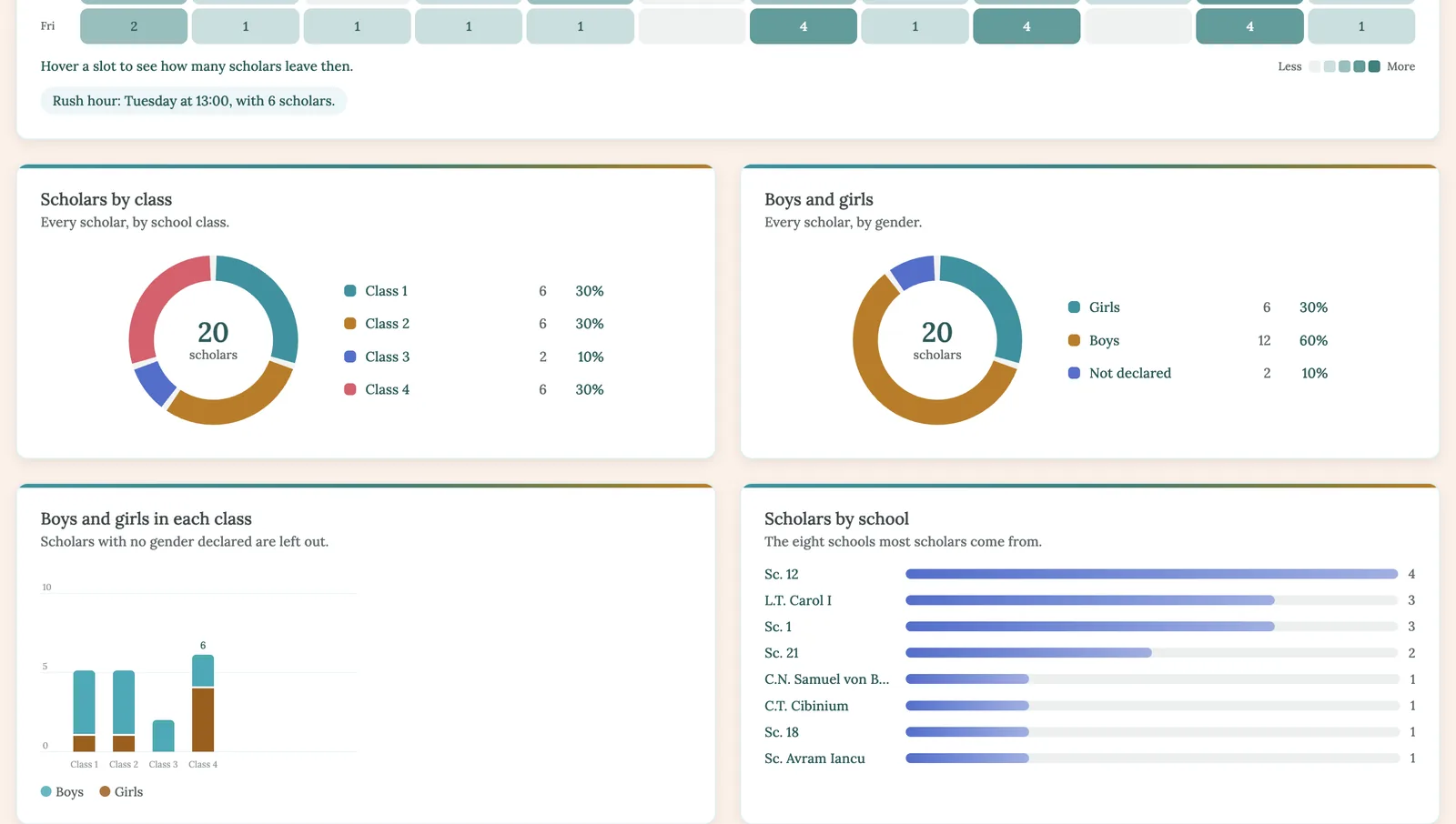Select the stacked Class 4 bar topped with 6

click(203, 703)
